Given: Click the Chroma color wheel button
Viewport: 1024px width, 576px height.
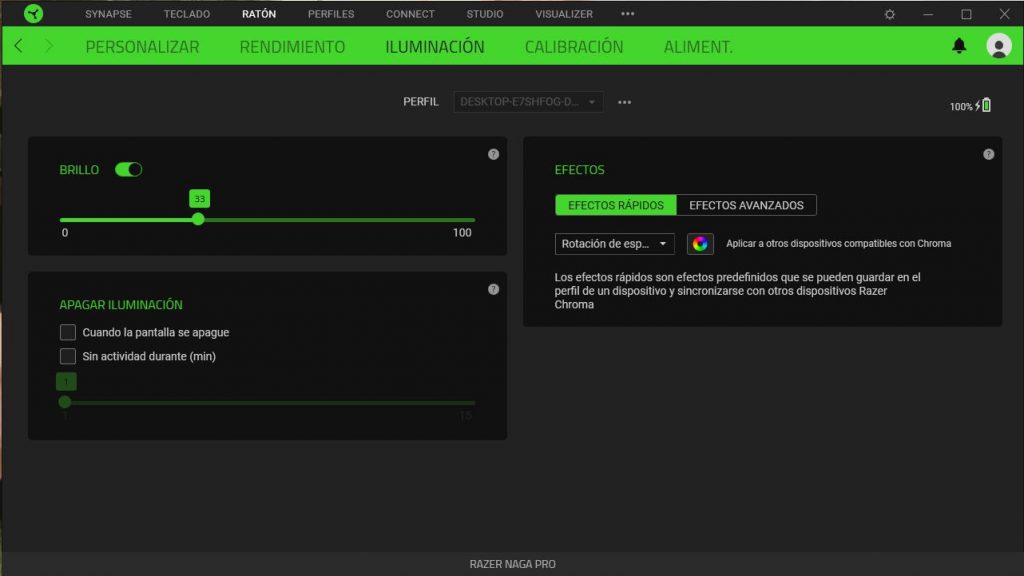Looking at the screenshot, I should [700, 244].
